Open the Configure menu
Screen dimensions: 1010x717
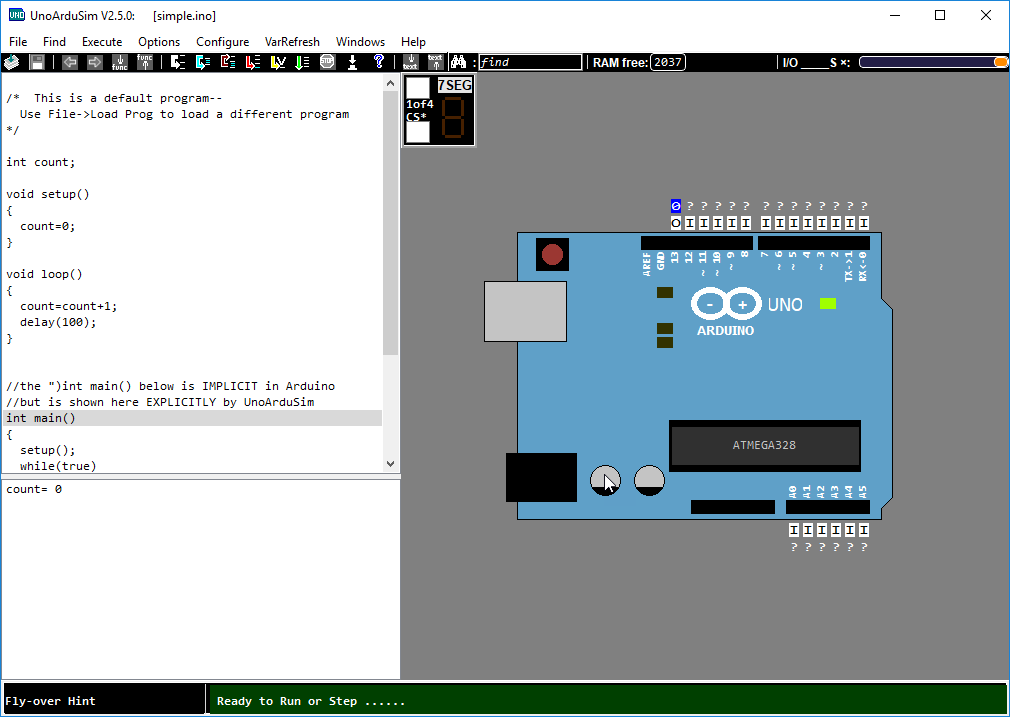tap(222, 42)
